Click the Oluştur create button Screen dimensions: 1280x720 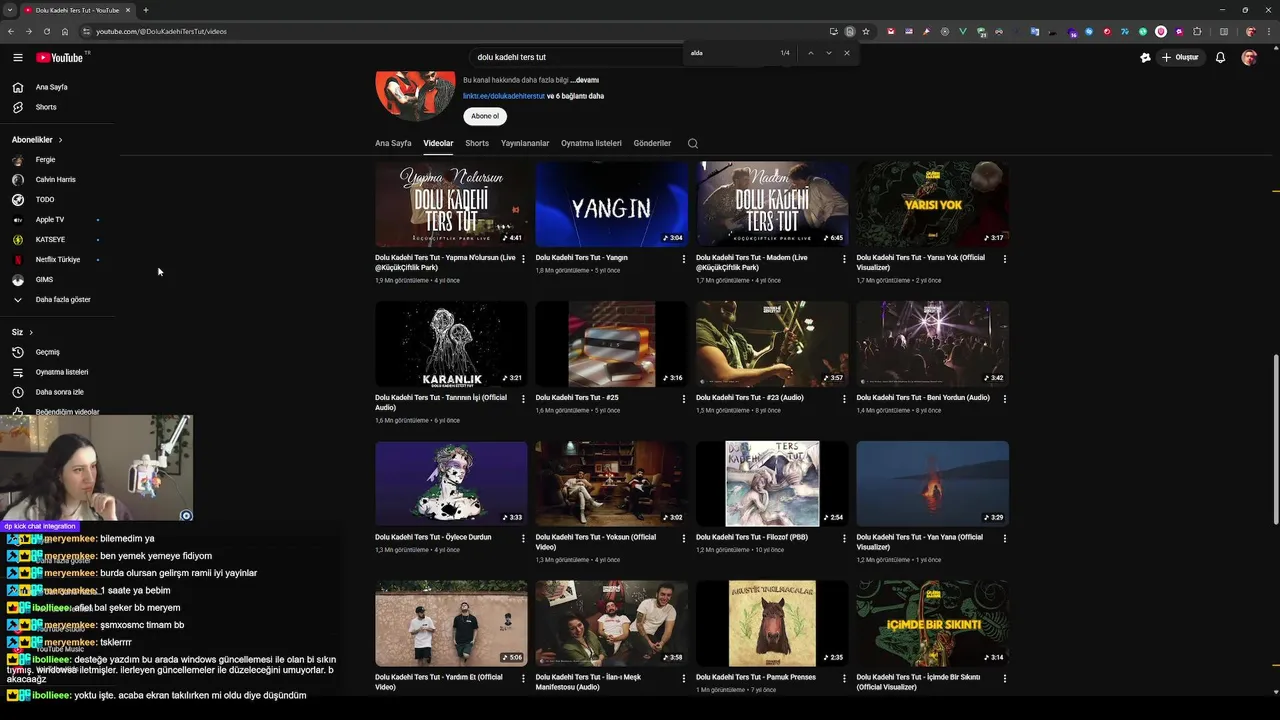1180,57
